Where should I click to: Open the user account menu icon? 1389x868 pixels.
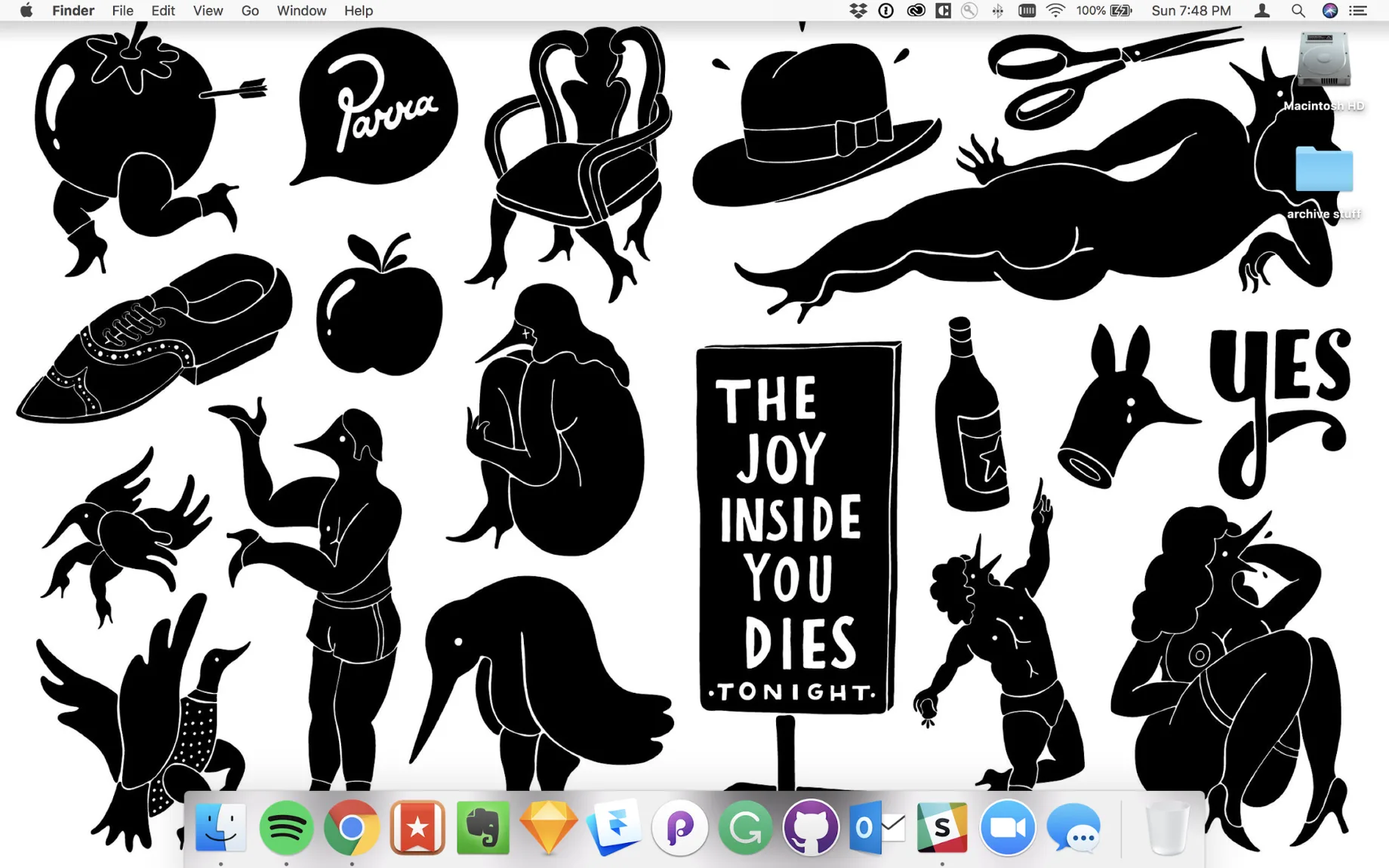1262,11
